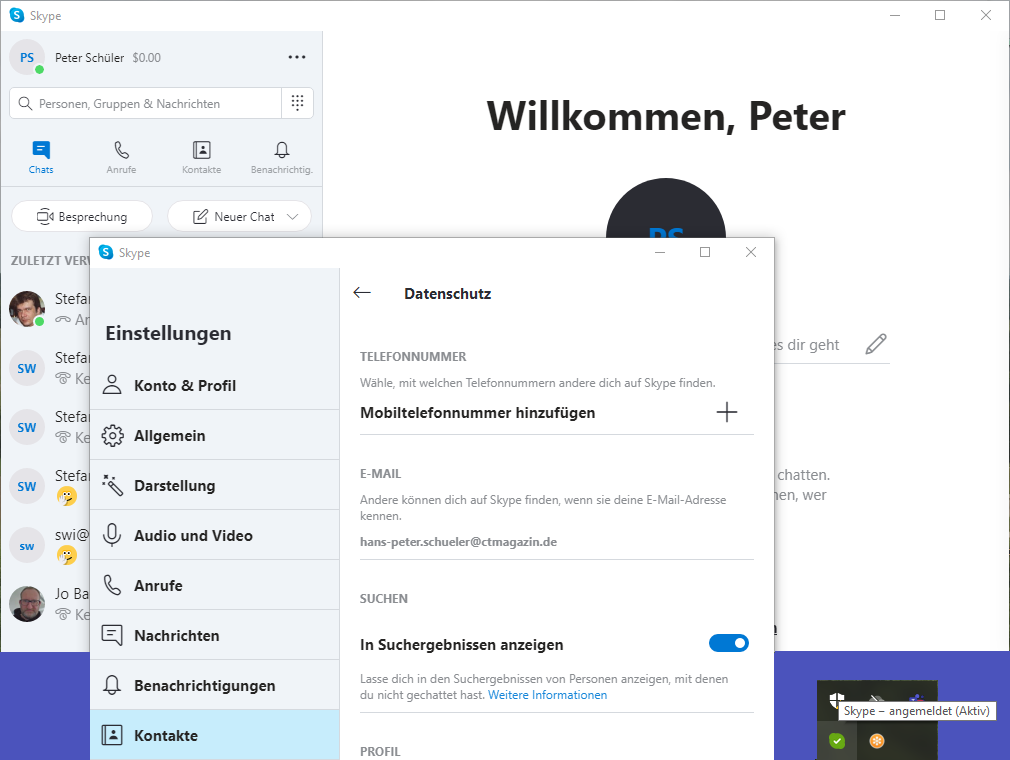Open the Jo Ba chat with photo avatar
This screenshot has height=760, width=1010.
point(27,604)
